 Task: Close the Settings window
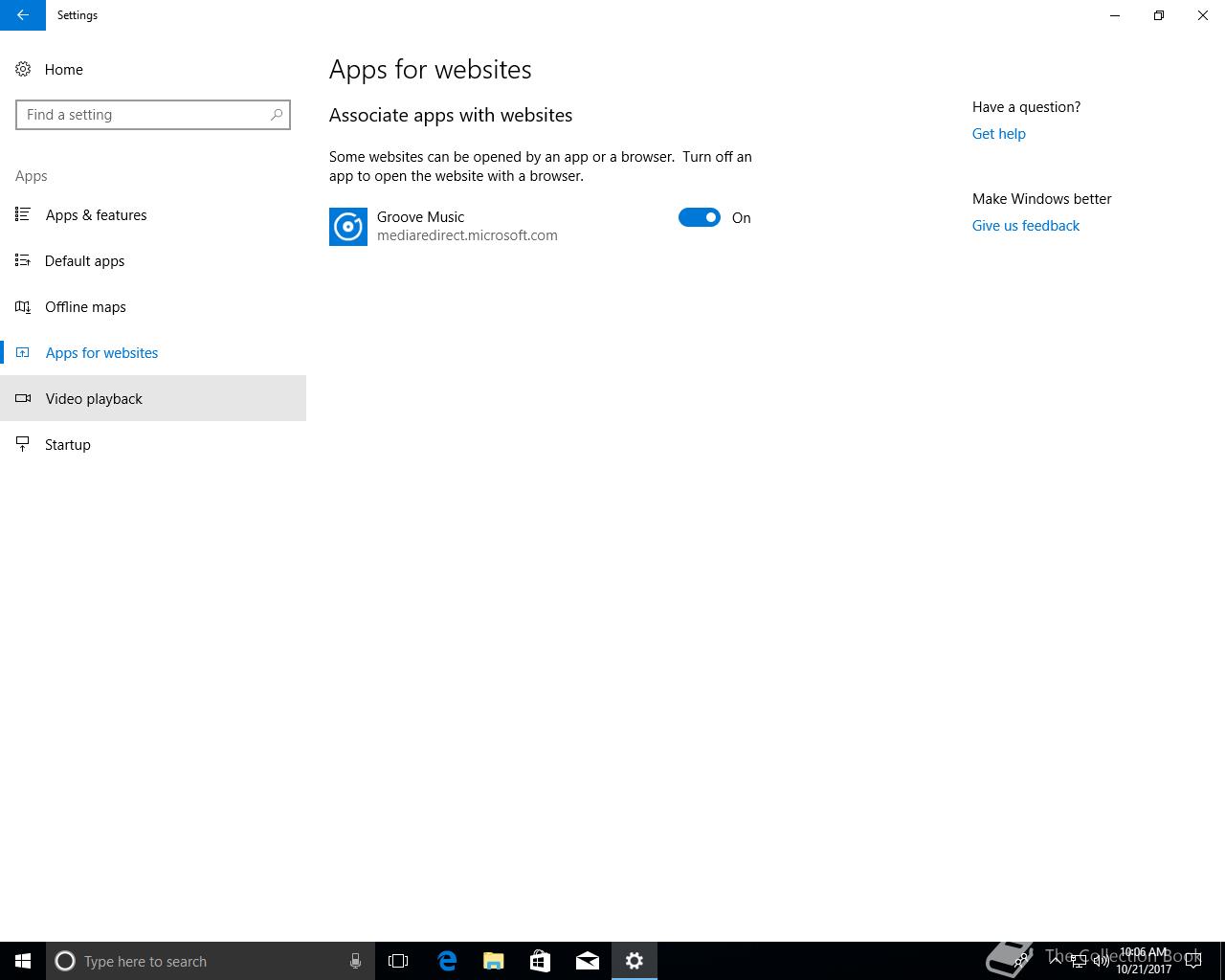(x=1203, y=15)
